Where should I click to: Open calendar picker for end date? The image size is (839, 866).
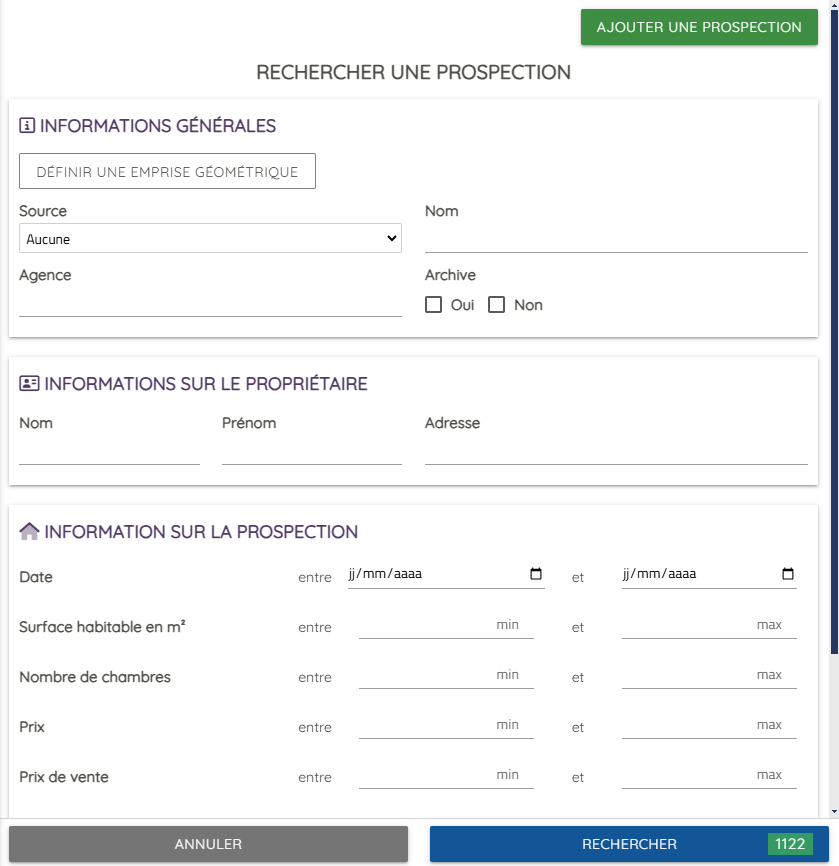click(x=788, y=573)
